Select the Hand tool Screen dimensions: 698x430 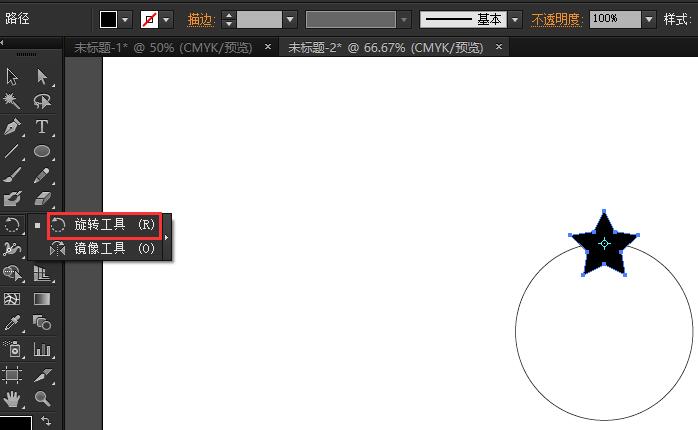pyautogui.click(x=12, y=399)
